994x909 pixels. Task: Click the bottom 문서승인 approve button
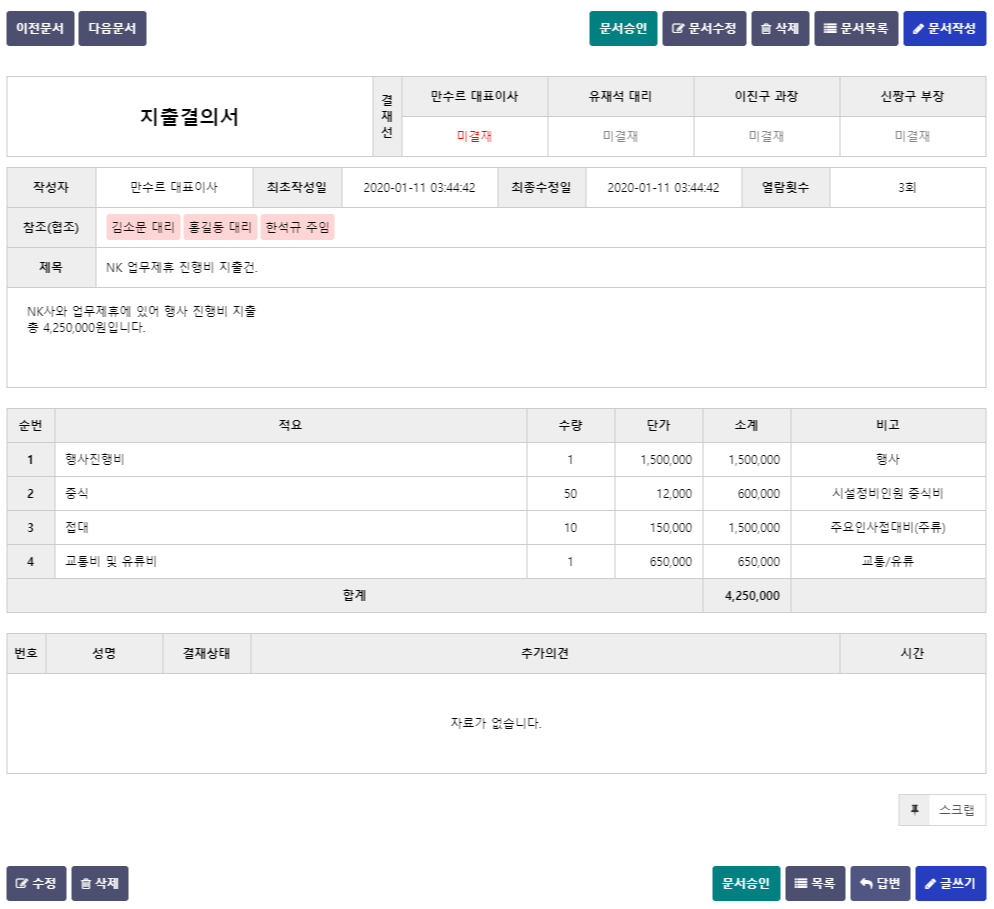[745, 884]
